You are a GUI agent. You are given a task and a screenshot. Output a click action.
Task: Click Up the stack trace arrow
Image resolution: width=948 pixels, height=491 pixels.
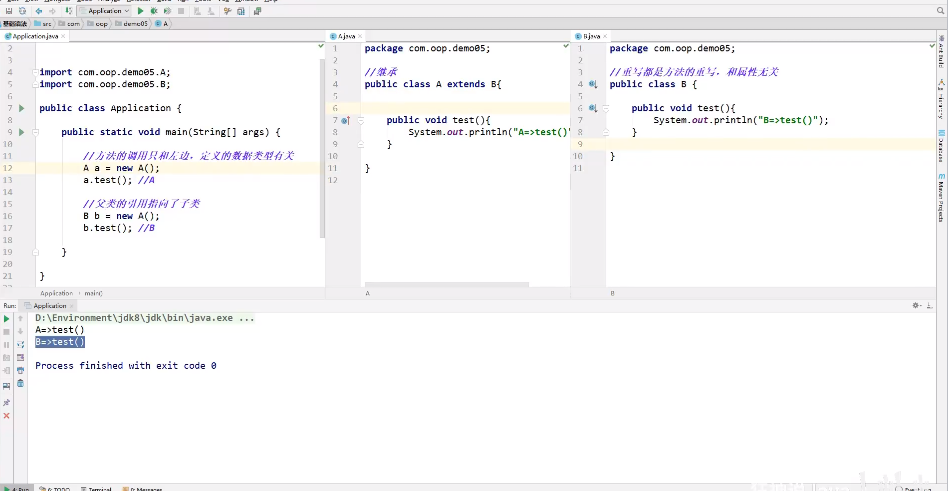(x=21, y=319)
